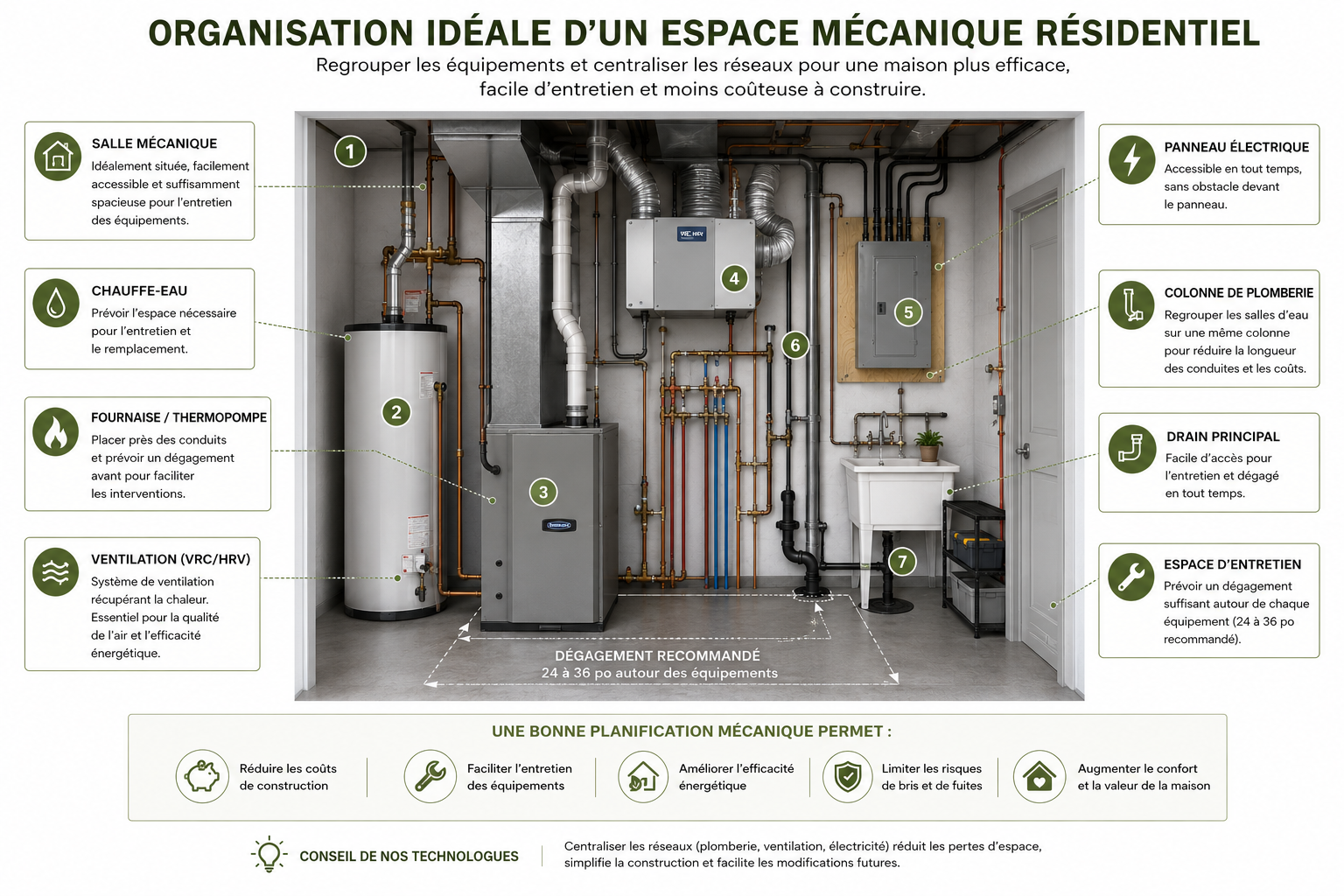
Task: Click the drain elbow icon beside Drain principal
Action: [1131, 449]
